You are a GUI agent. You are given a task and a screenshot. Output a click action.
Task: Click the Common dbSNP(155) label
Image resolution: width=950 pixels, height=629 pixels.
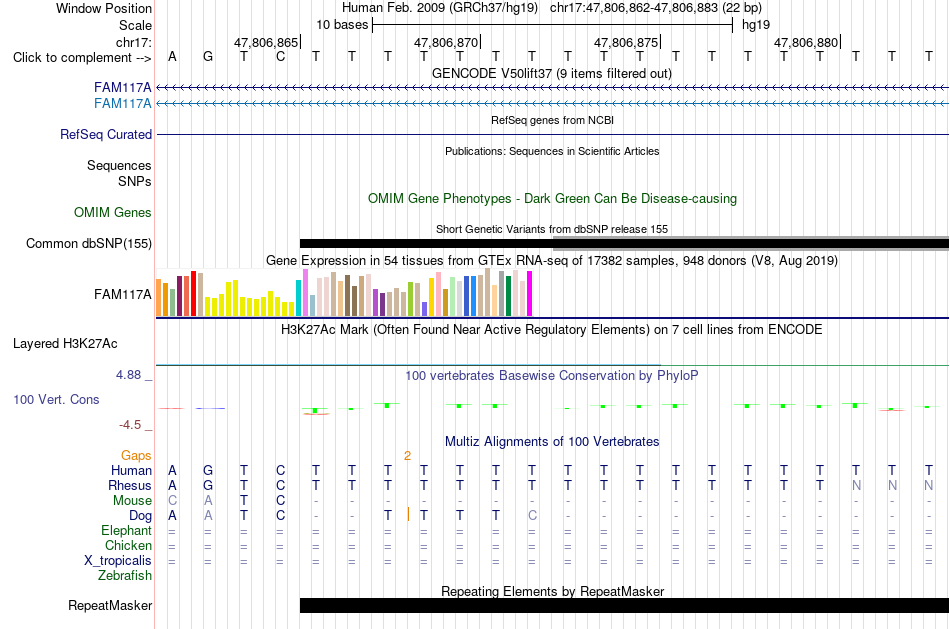tap(88, 244)
